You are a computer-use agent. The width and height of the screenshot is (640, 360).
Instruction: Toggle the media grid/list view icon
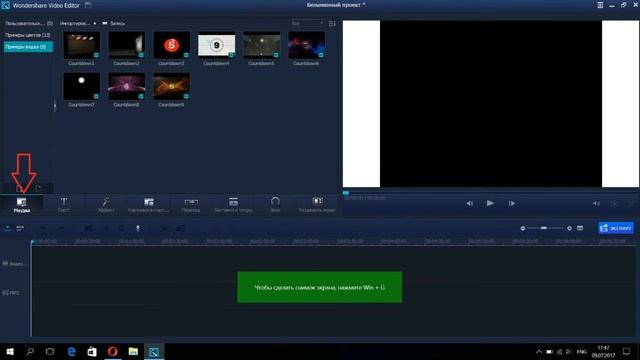tap(332, 24)
